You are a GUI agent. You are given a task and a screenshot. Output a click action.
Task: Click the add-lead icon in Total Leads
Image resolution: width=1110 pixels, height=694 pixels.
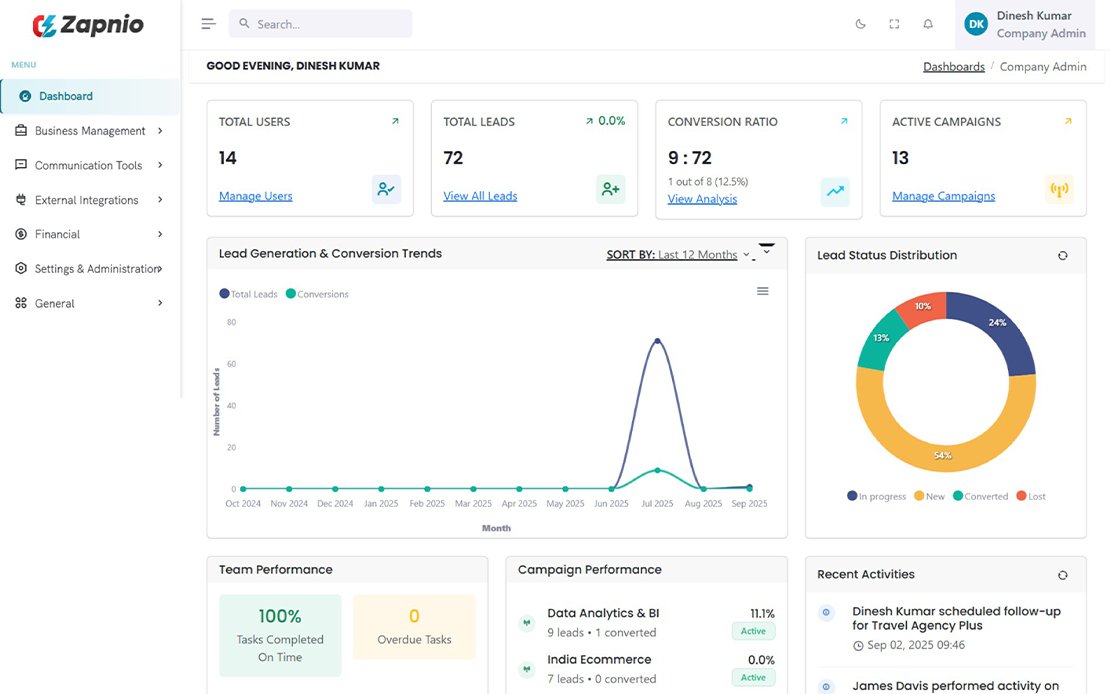click(x=610, y=189)
